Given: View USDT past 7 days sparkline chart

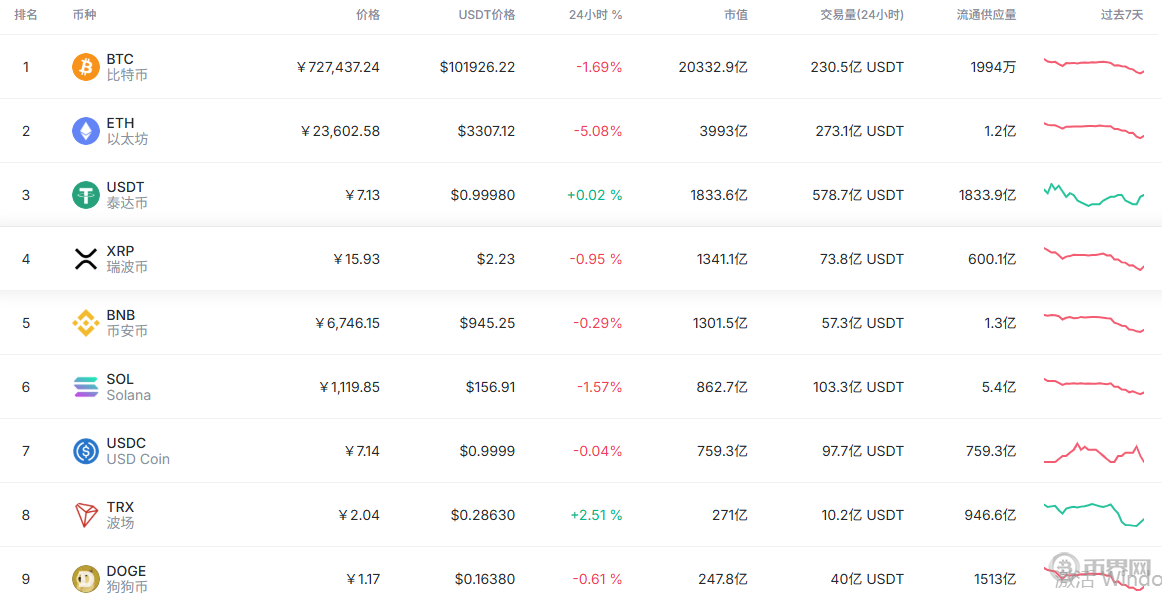Looking at the screenshot, I should (x=1094, y=195).
